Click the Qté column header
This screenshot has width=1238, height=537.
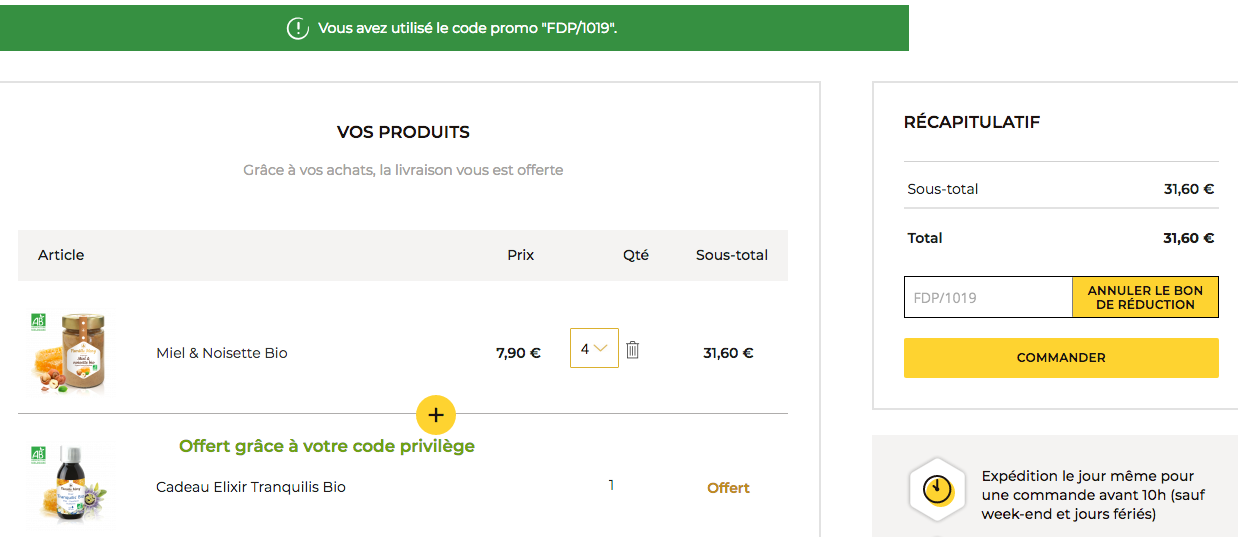click(x=635, y=255)
